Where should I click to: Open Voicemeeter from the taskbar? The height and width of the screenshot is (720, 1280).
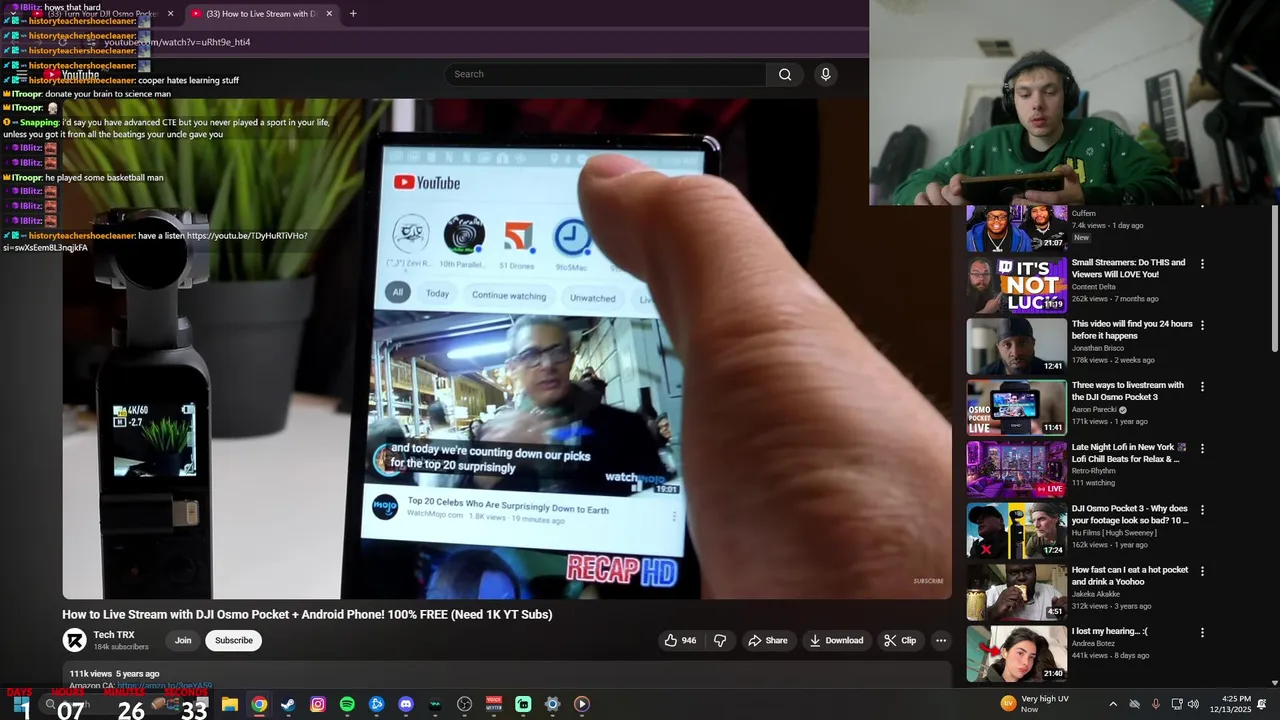coord(494,704)
